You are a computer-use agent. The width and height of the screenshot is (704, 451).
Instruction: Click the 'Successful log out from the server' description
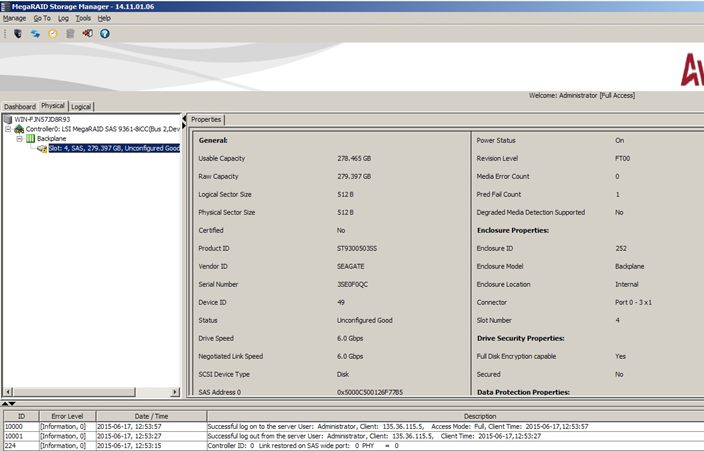pos(374,436)
